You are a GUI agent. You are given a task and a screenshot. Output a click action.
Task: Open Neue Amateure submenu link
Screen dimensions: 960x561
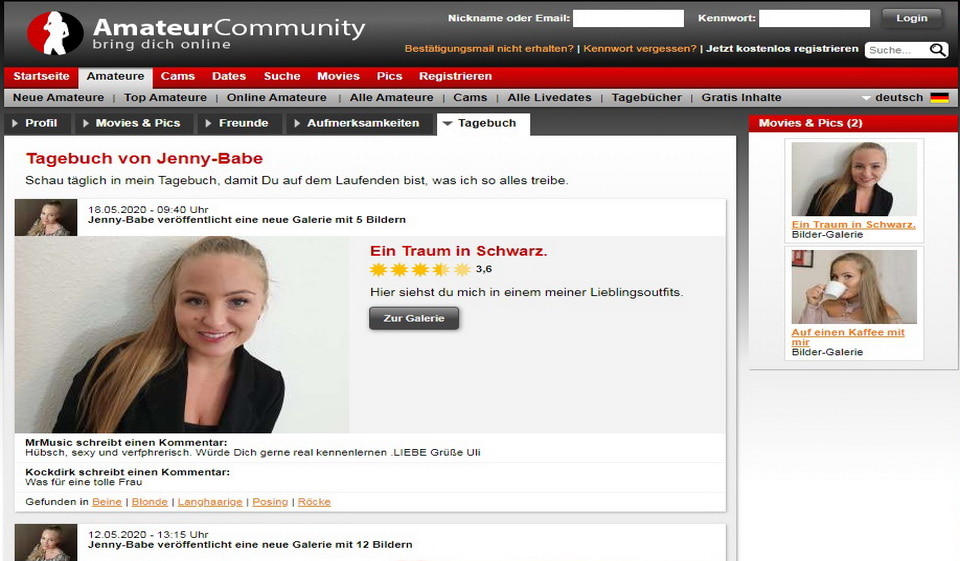58,97
